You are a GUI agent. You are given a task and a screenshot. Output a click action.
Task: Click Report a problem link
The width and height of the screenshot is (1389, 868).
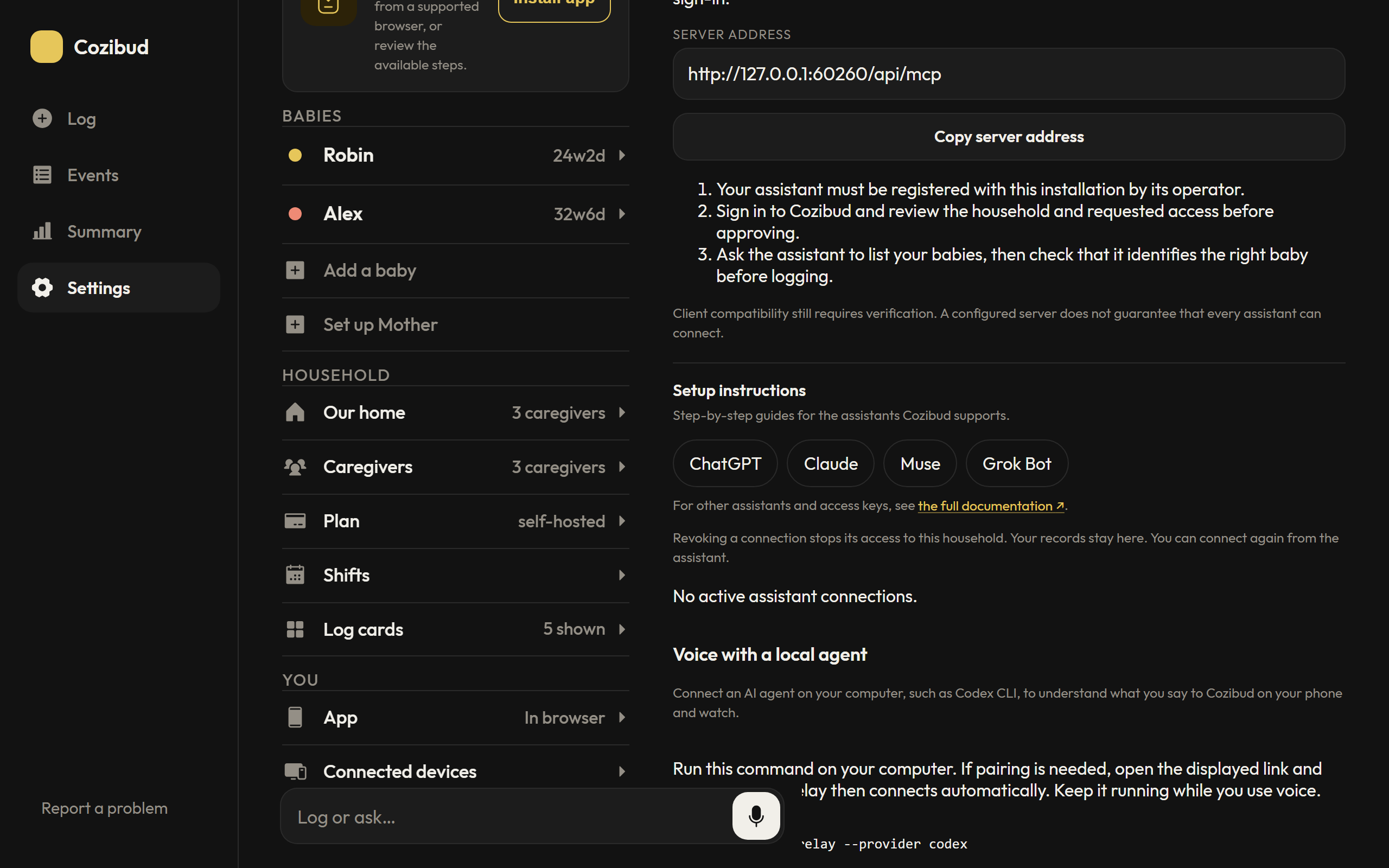pos(105,808)
